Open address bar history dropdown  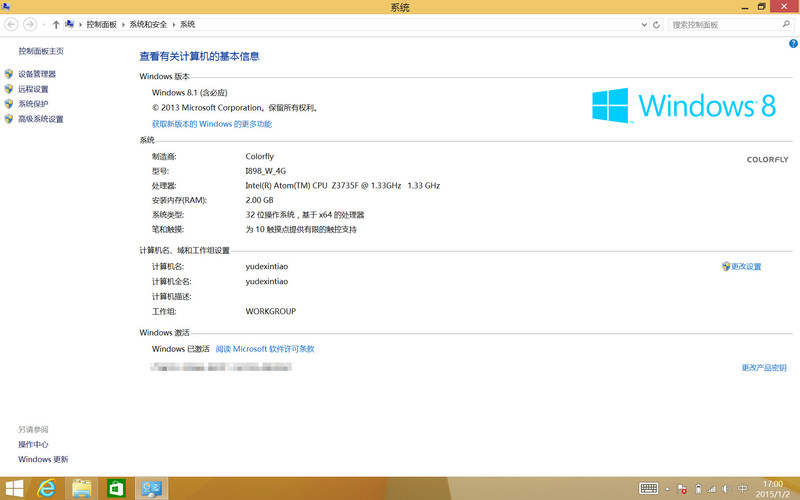(644, 24)
